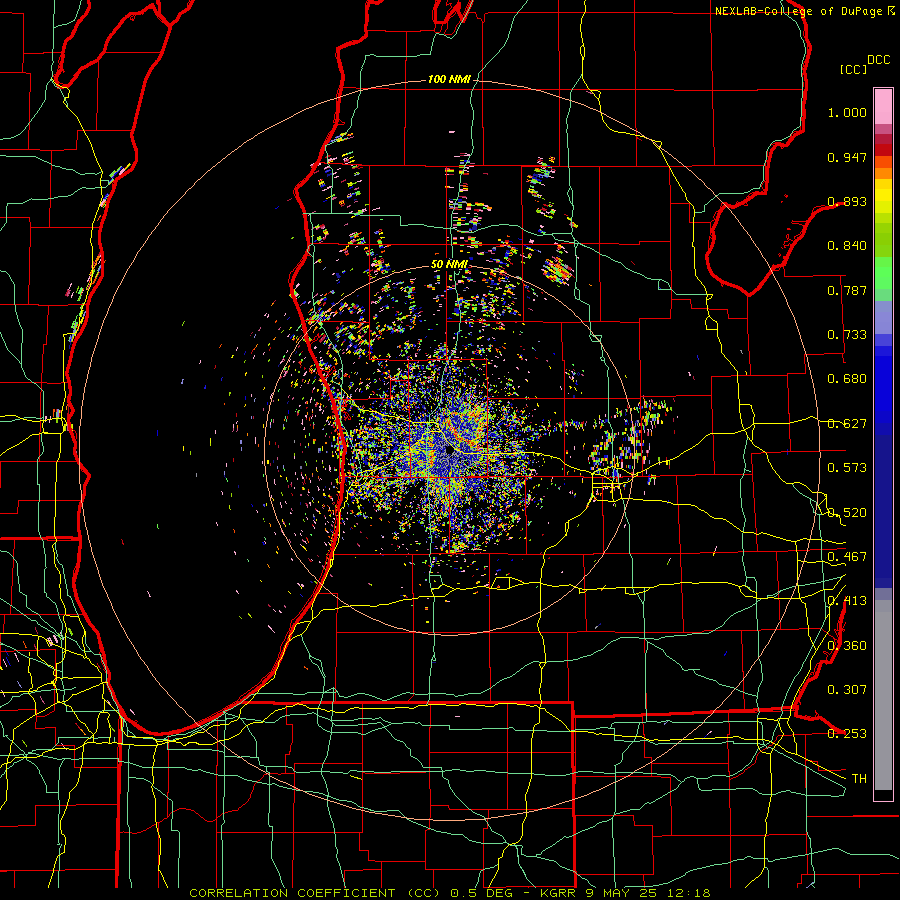Click the pink top segment of the color scale
The image size is (900, 900).
(883, 107)
